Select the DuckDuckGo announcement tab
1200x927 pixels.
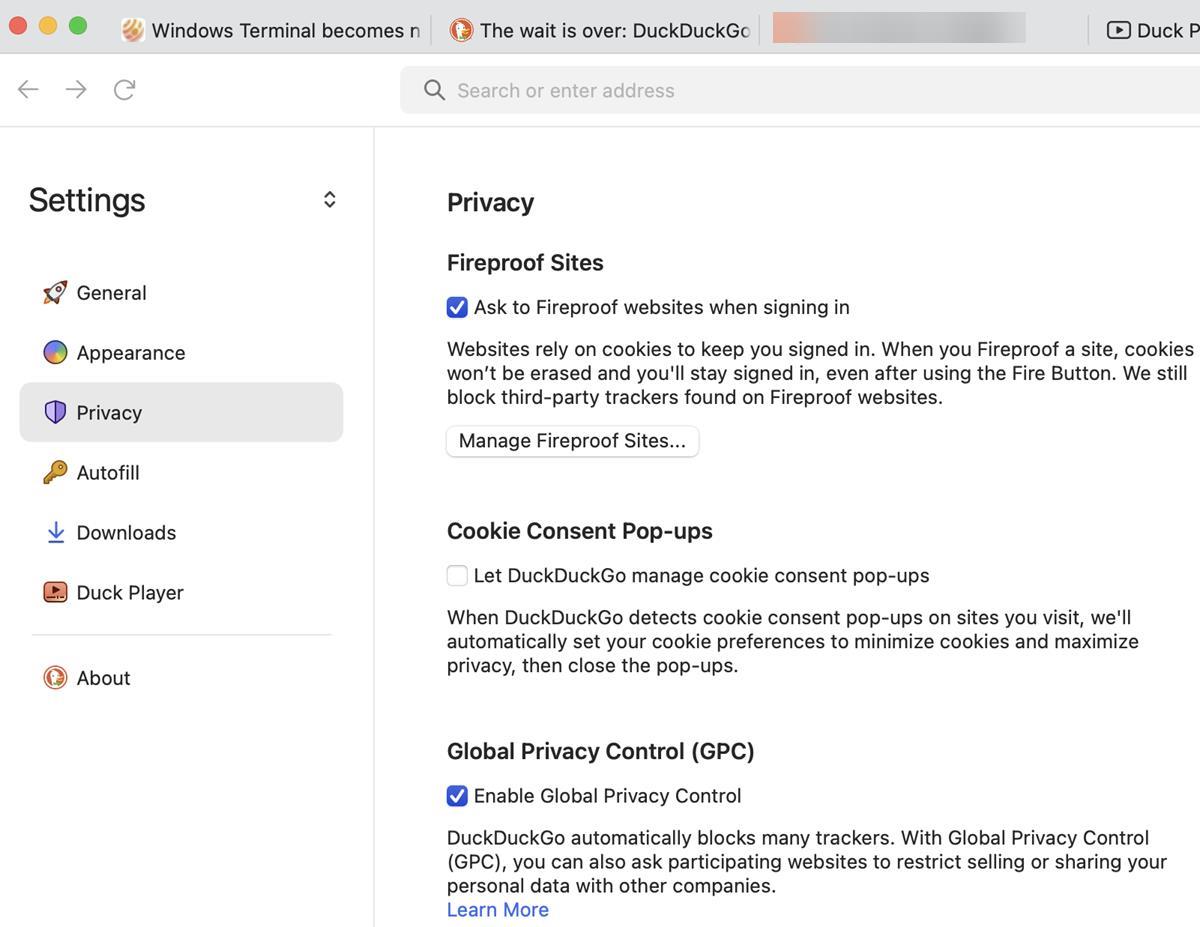600,29
